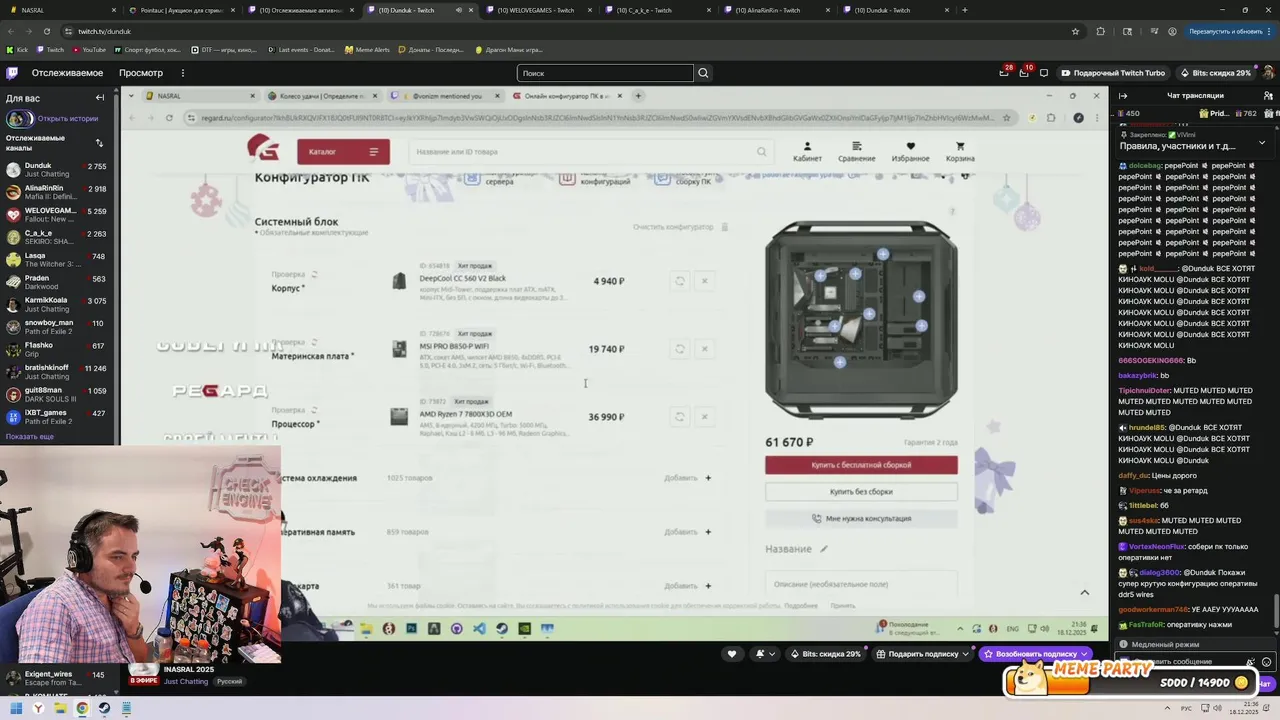Open IXBT_games channel in sidebar
Image resolution: width=1280 pixels, height=720 pixels.
point(58,417)
